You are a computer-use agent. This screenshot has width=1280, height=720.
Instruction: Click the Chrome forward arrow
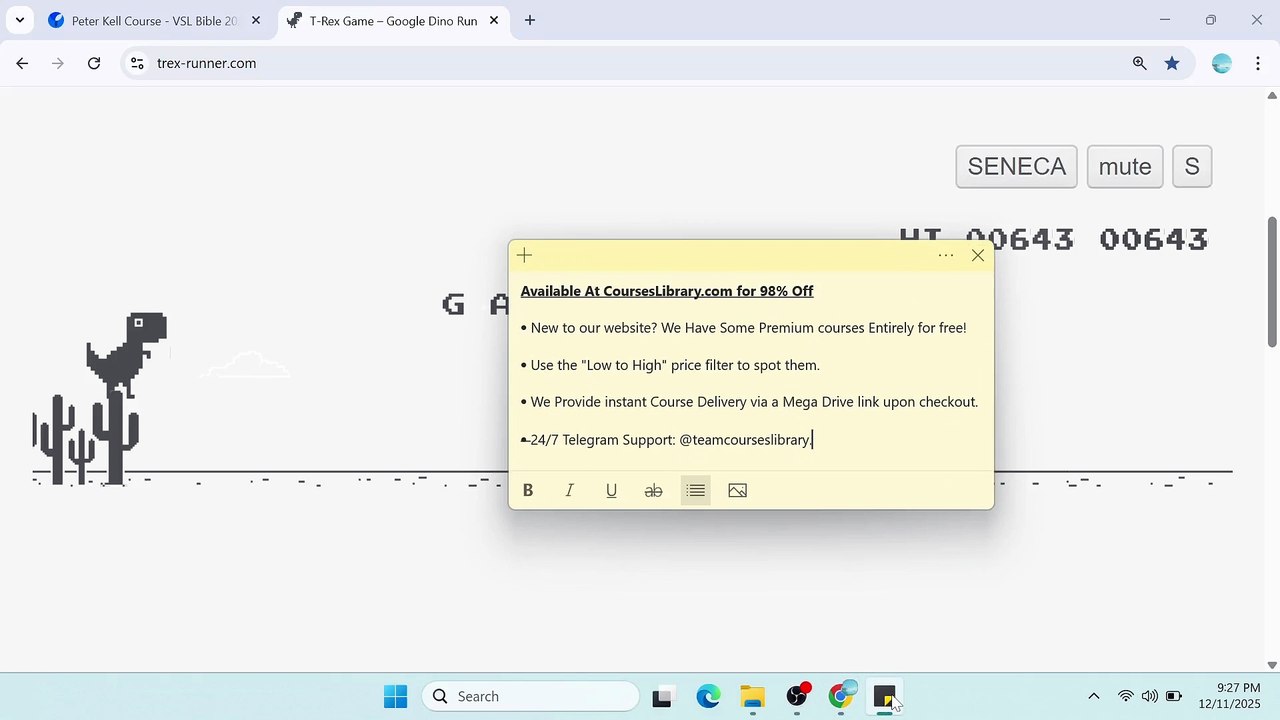click(x=58, y=63)
